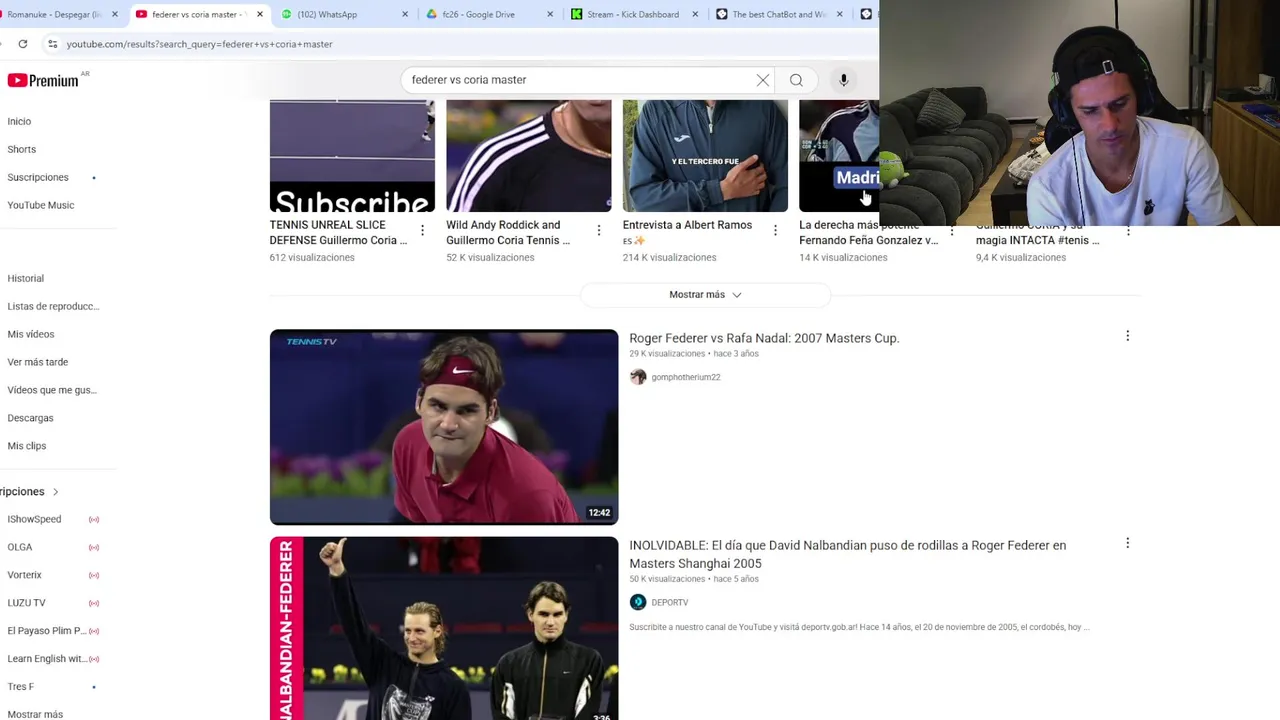This screenshot has height=720, width=1280.
Task: Open Vídeos que me gustan in sidebar
Action: point(52,390)
